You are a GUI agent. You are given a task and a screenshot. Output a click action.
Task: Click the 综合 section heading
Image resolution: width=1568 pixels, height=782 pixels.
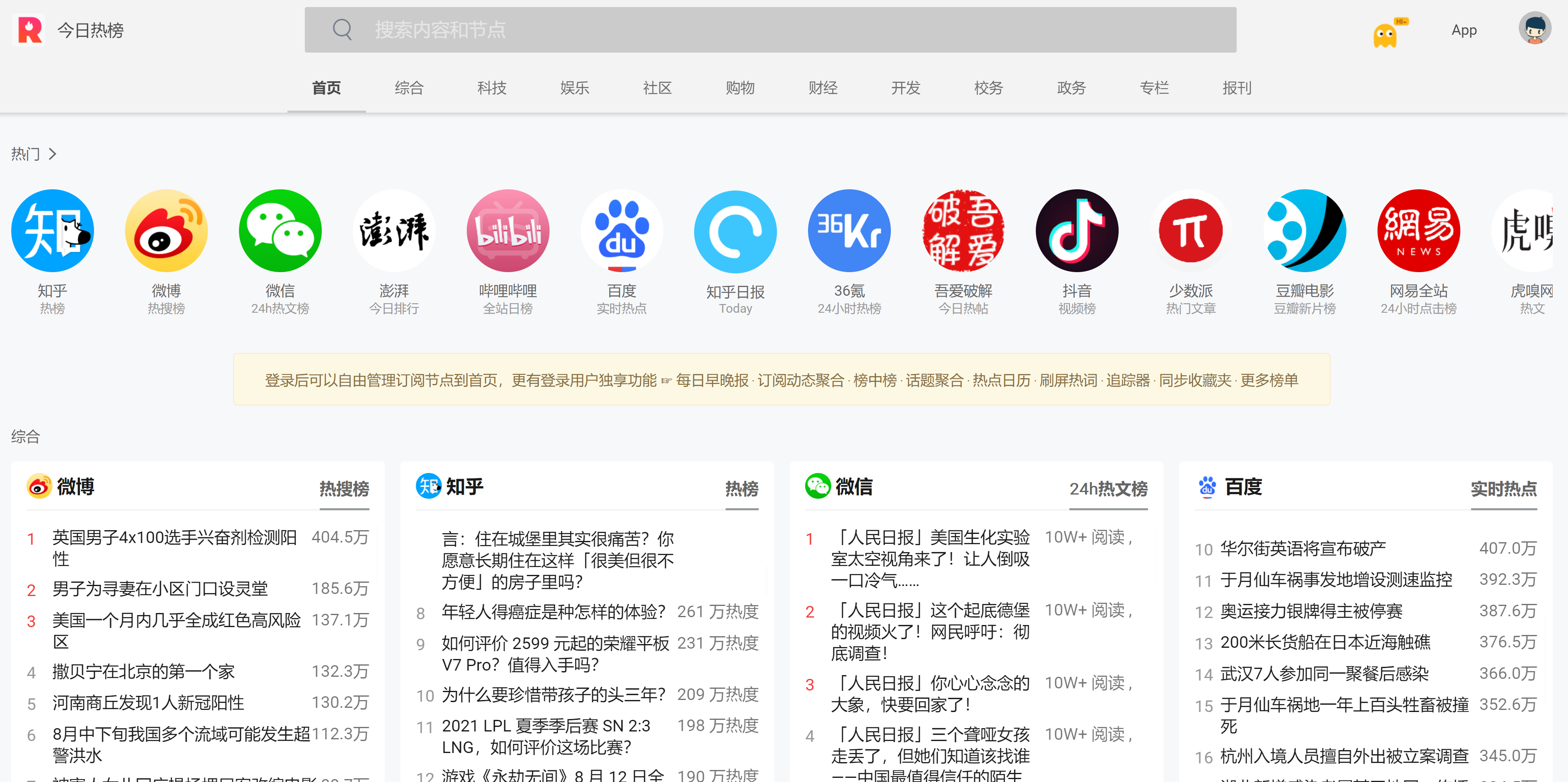(26, 436)
